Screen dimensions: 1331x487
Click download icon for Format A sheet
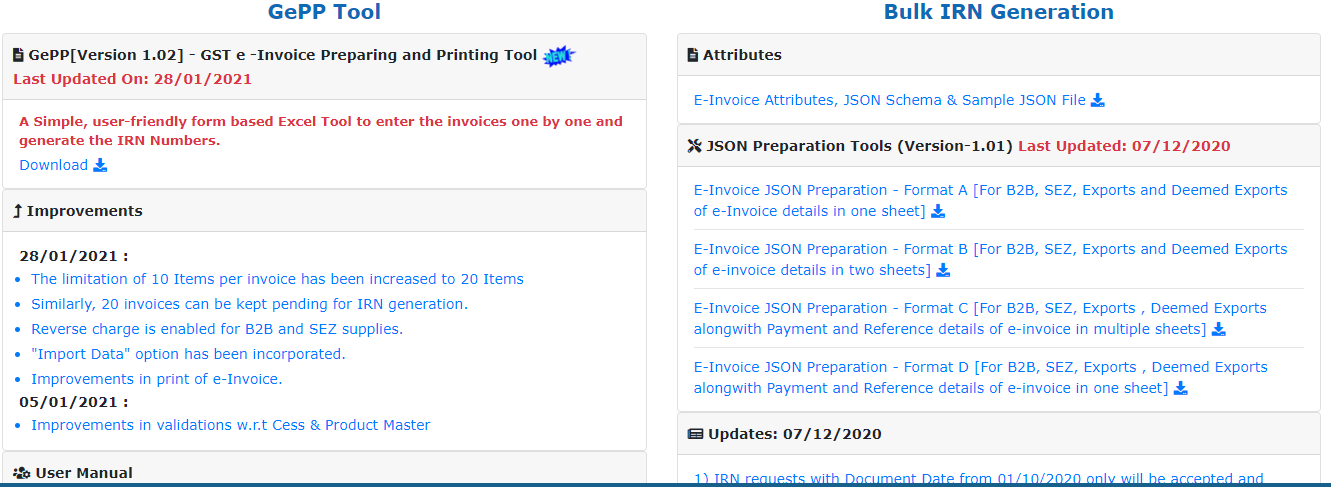tap(937, 211)
